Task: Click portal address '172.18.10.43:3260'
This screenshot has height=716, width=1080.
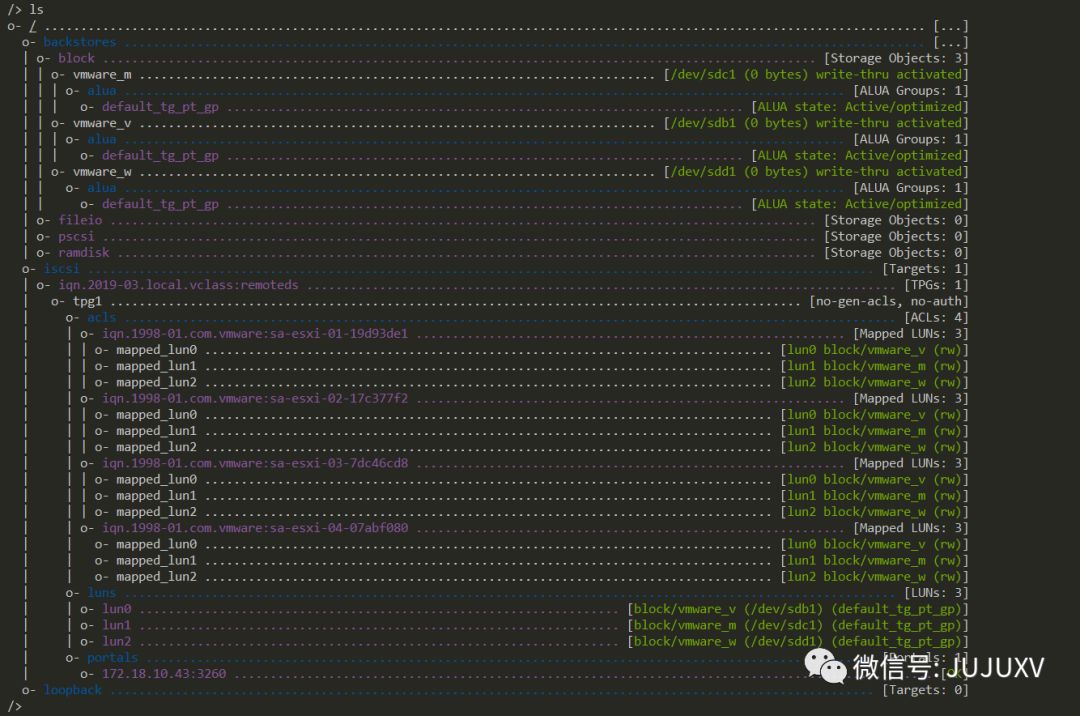Action: tap(164, 673)
